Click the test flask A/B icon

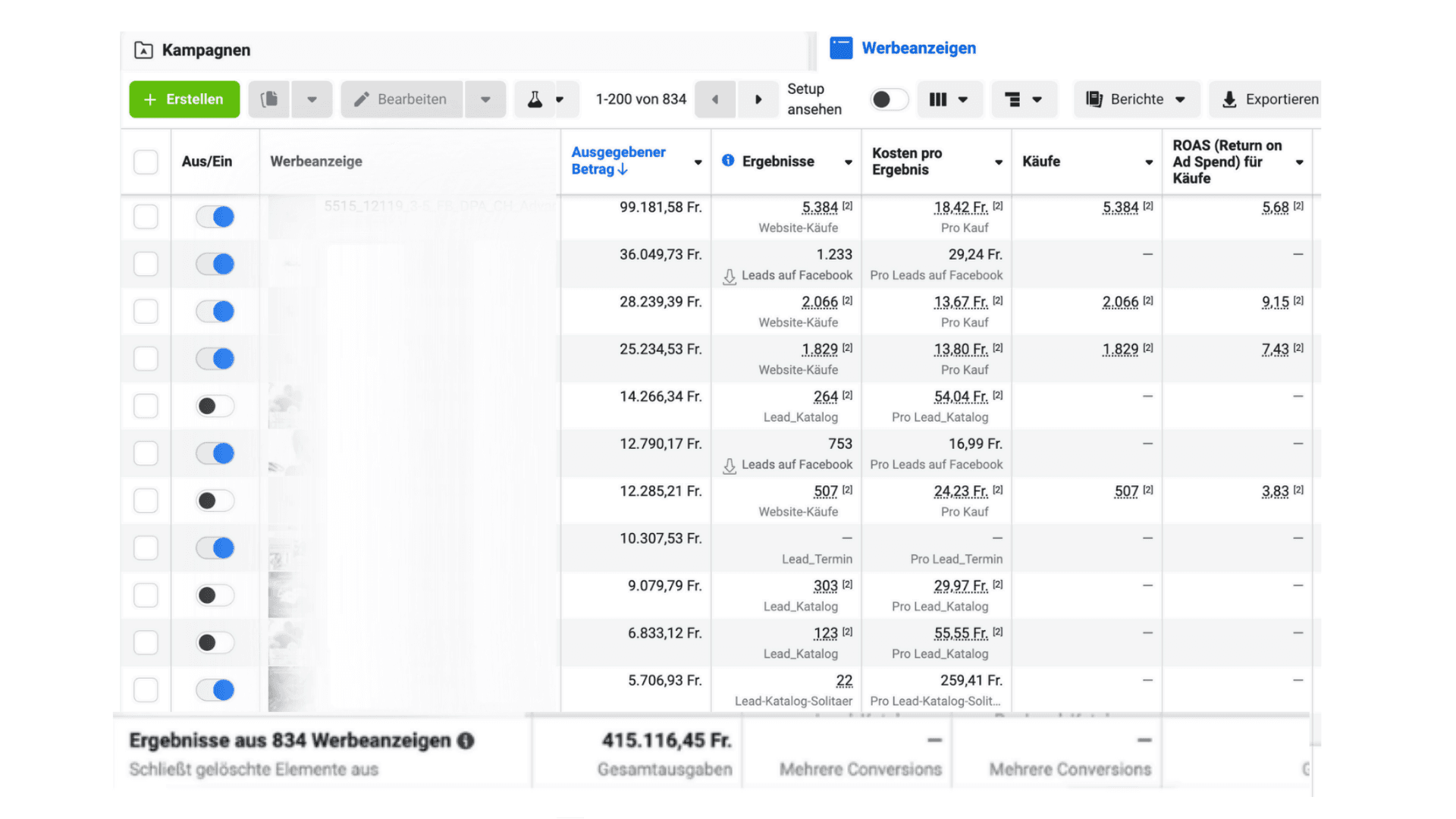[x=535, y=99]
